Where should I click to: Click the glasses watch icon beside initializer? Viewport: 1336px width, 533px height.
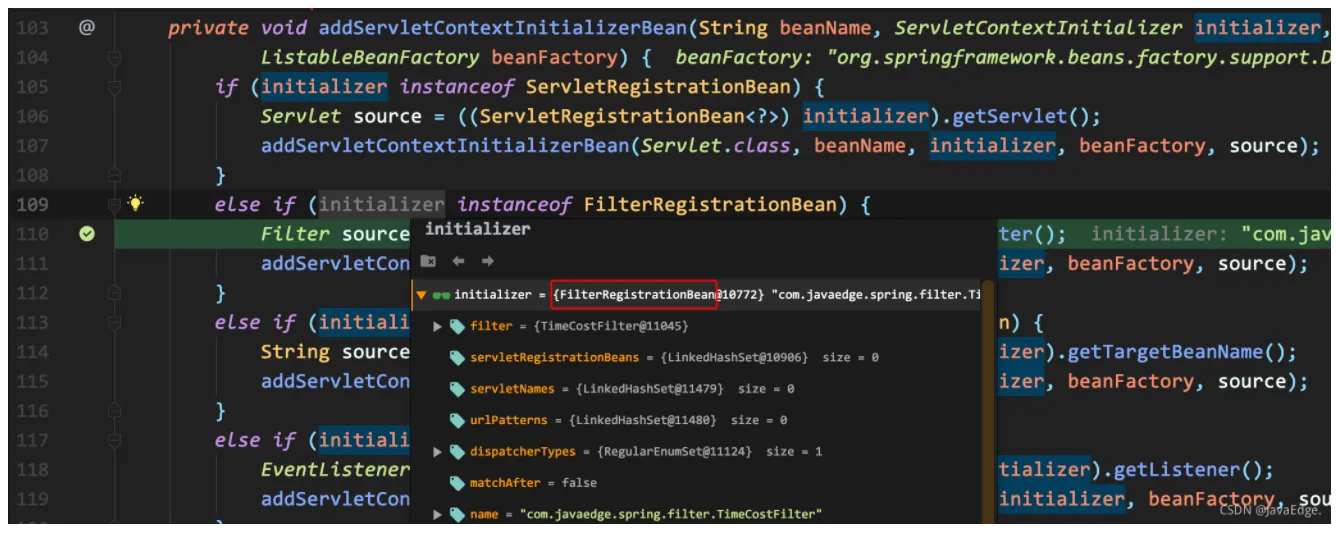click(440, 295)
